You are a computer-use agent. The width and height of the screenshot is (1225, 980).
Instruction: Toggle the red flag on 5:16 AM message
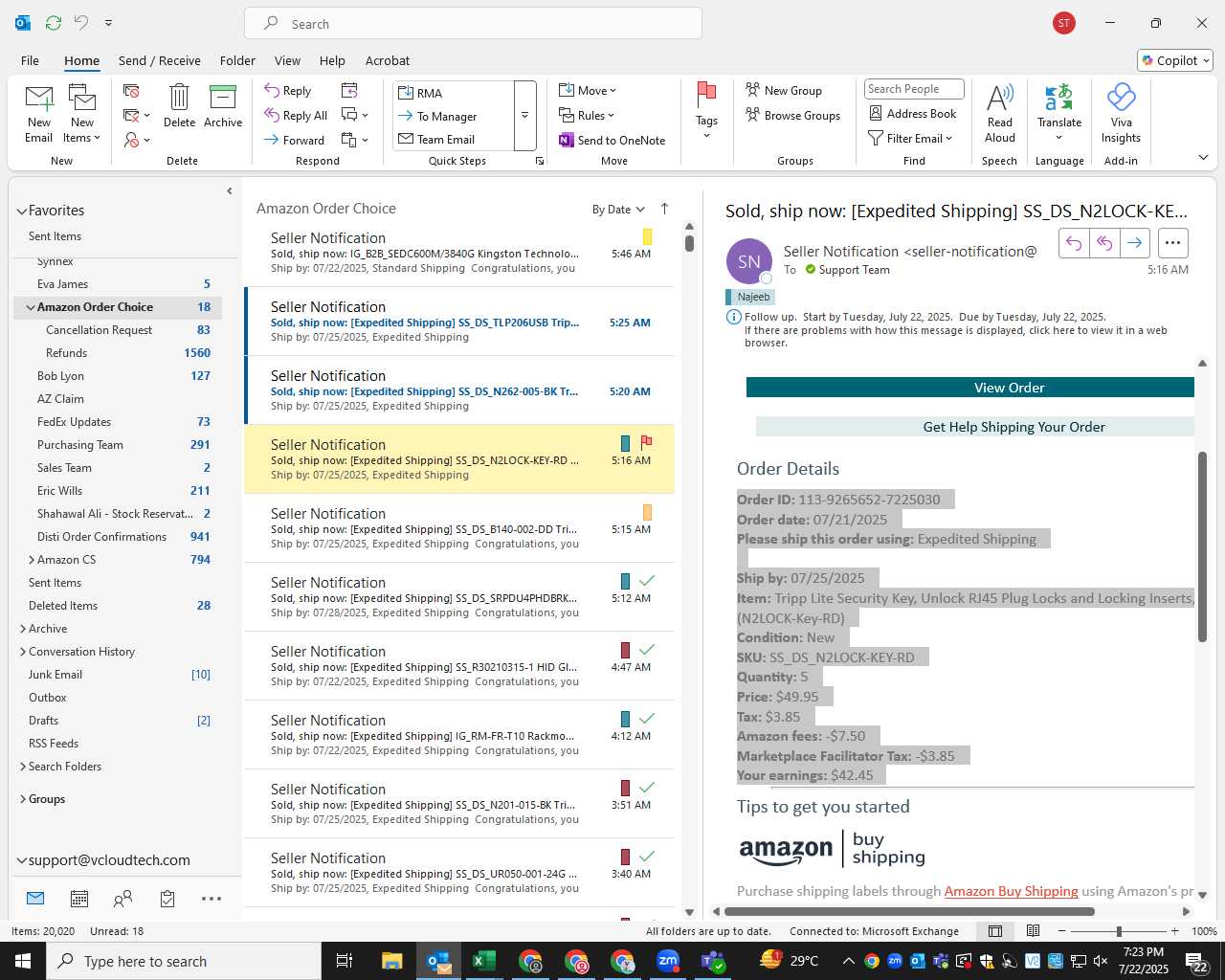(x=646, y=443)
